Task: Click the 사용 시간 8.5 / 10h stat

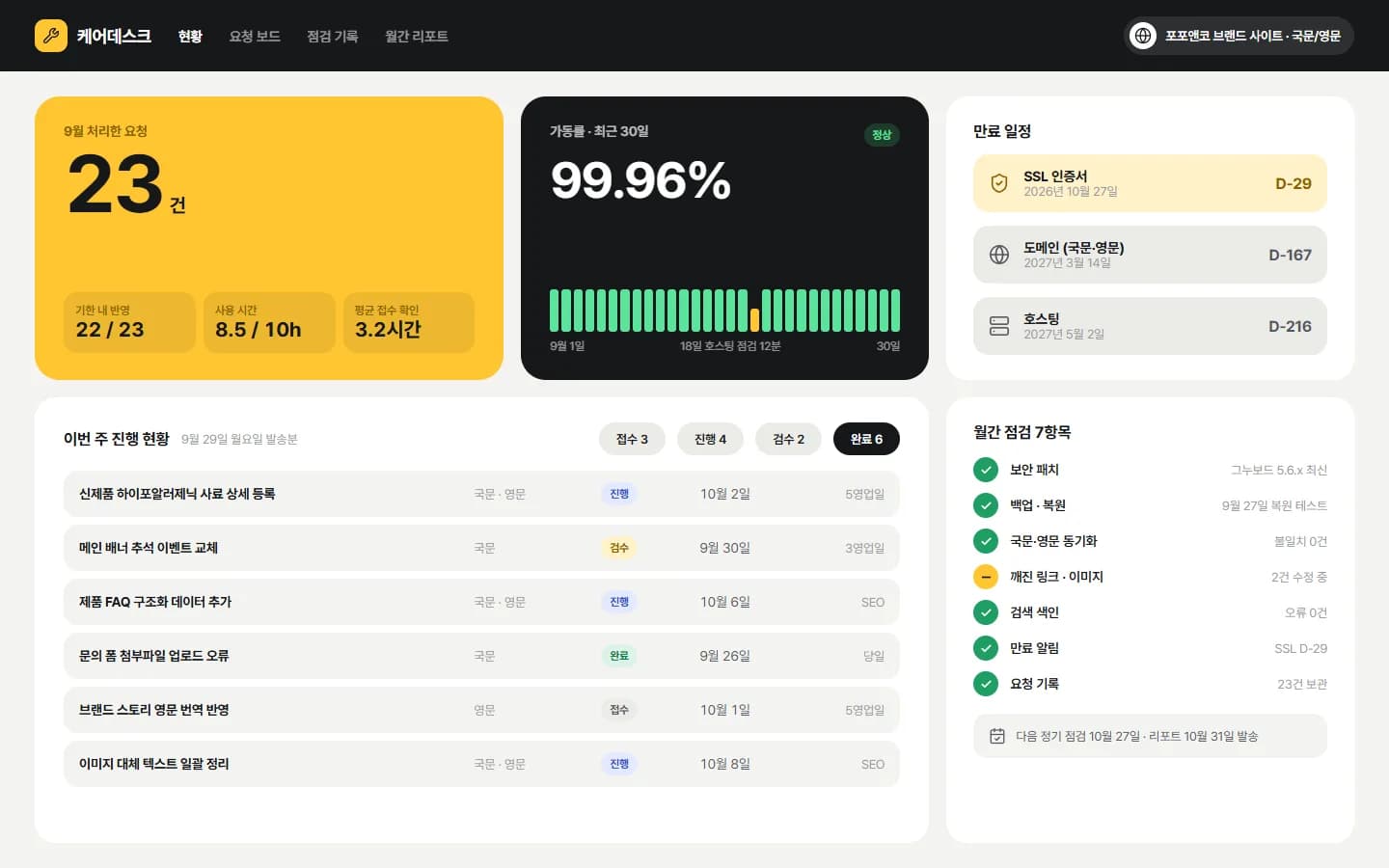Action: 269,322
